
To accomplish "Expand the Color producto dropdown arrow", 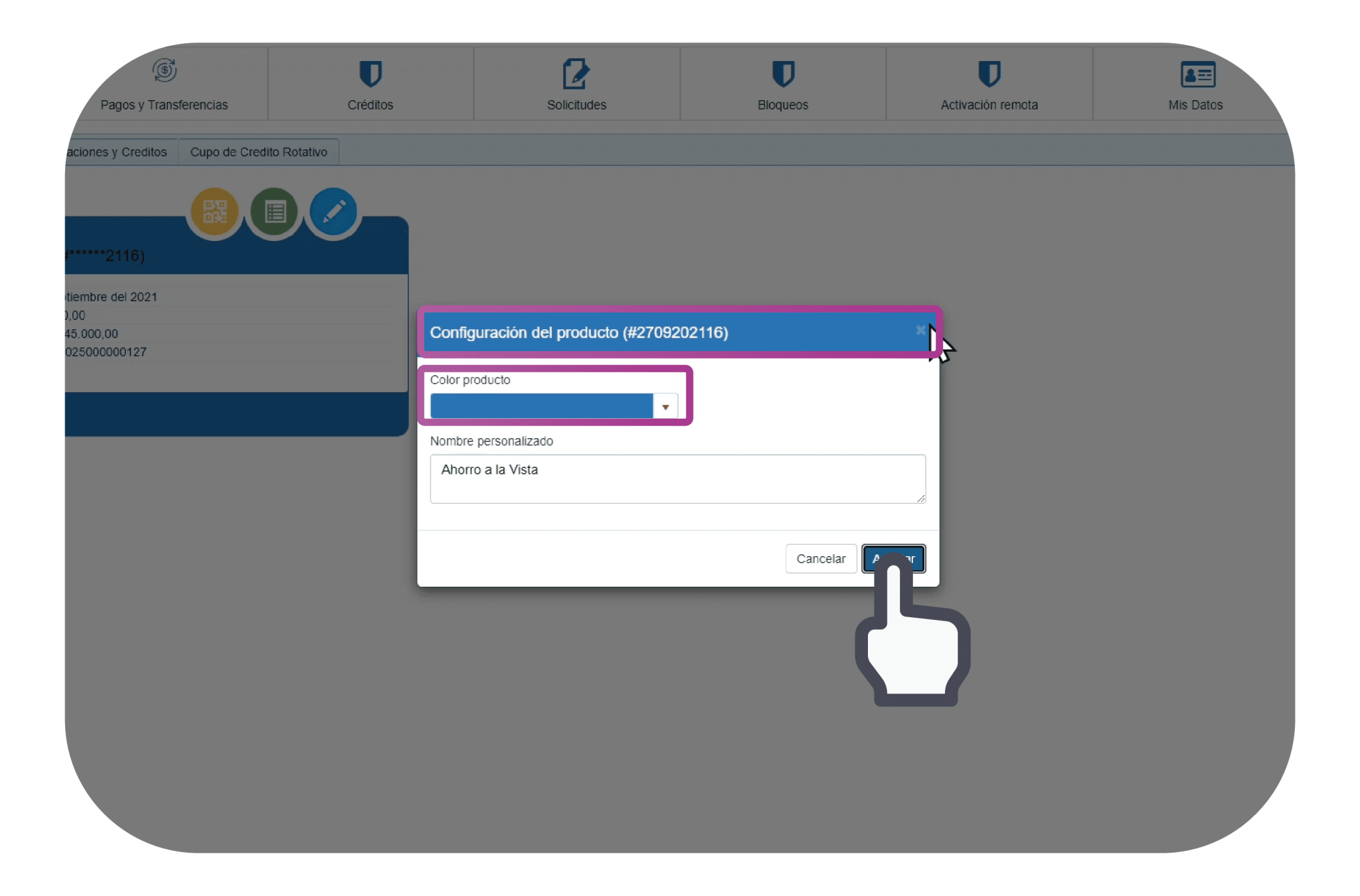I will pos(665,406).
